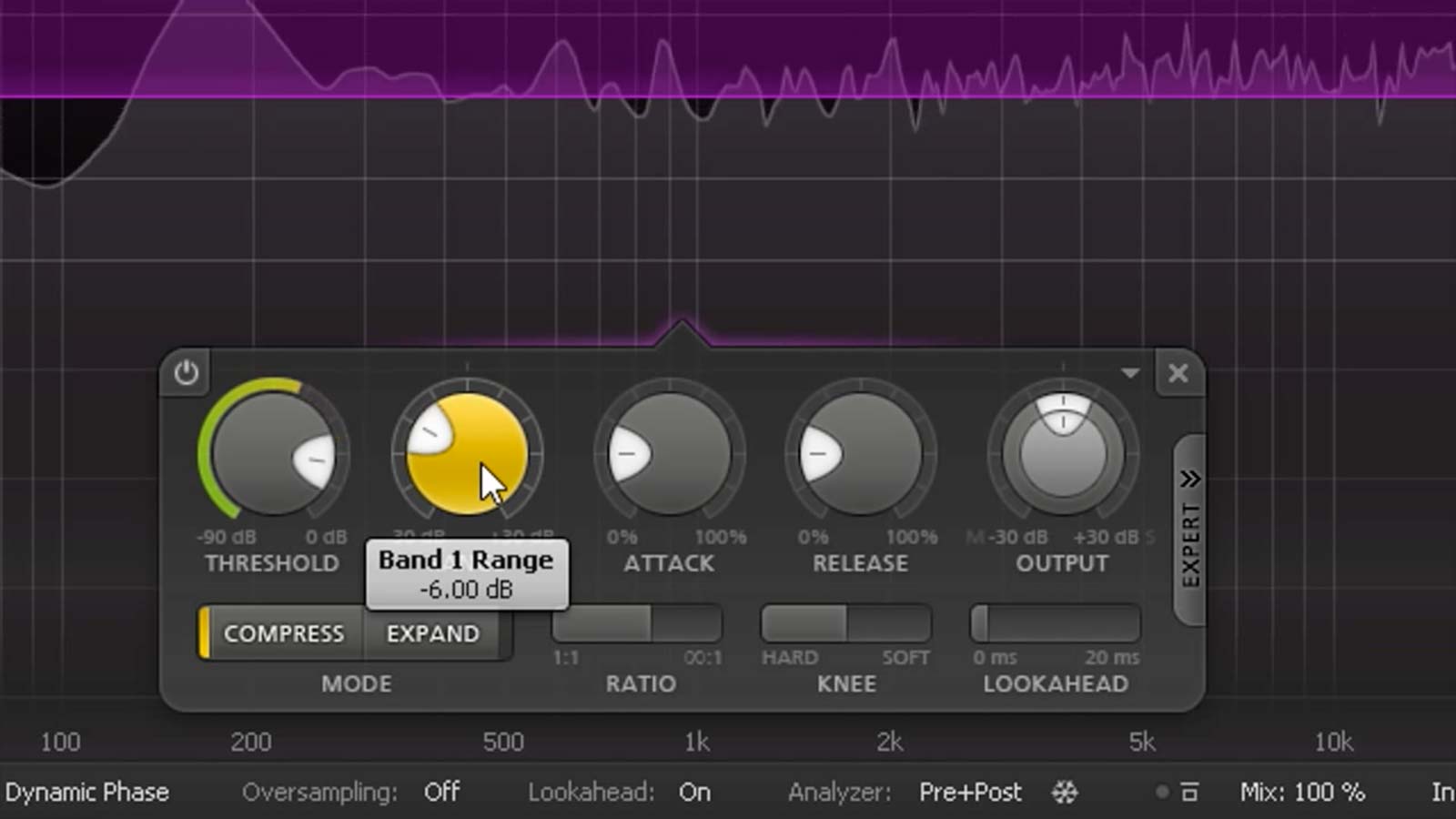Toggle Lookahead On in the bottom bar
1456x819 pixels.
pos(695,792)
